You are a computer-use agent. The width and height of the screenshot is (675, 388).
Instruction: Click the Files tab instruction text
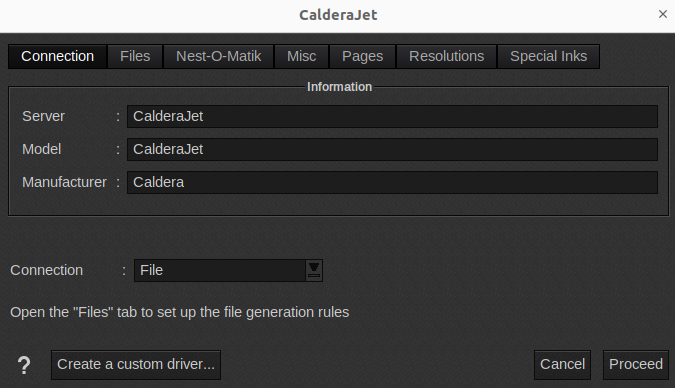click(180, 312)
